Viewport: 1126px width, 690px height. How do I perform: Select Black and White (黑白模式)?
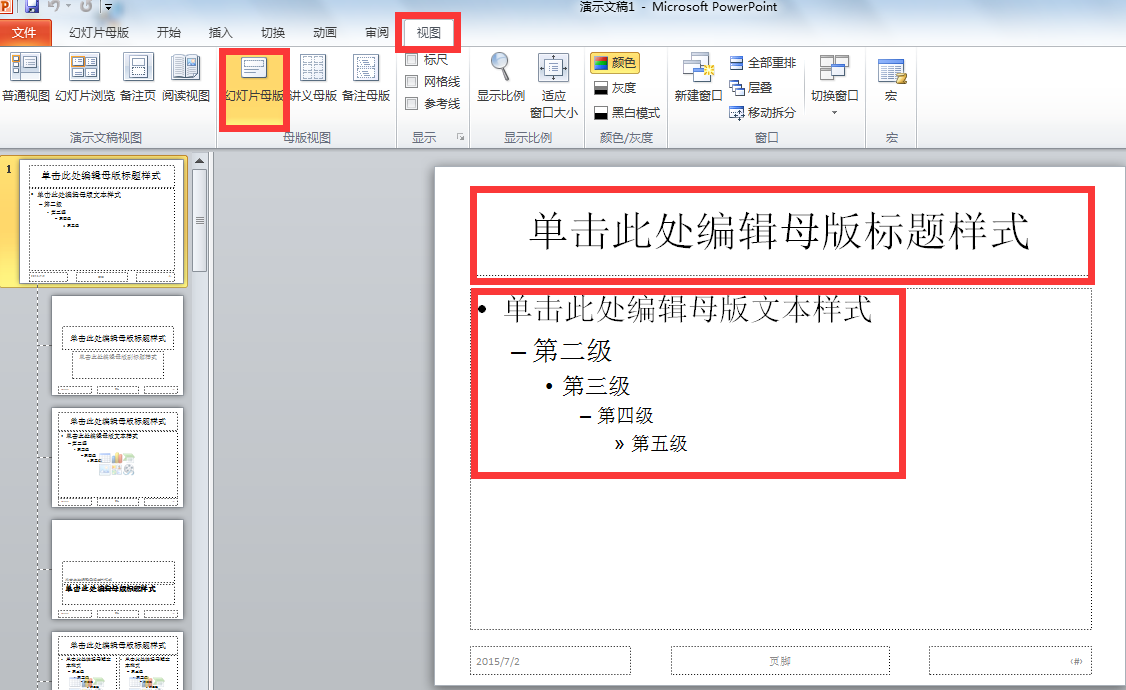click(627, 113)
